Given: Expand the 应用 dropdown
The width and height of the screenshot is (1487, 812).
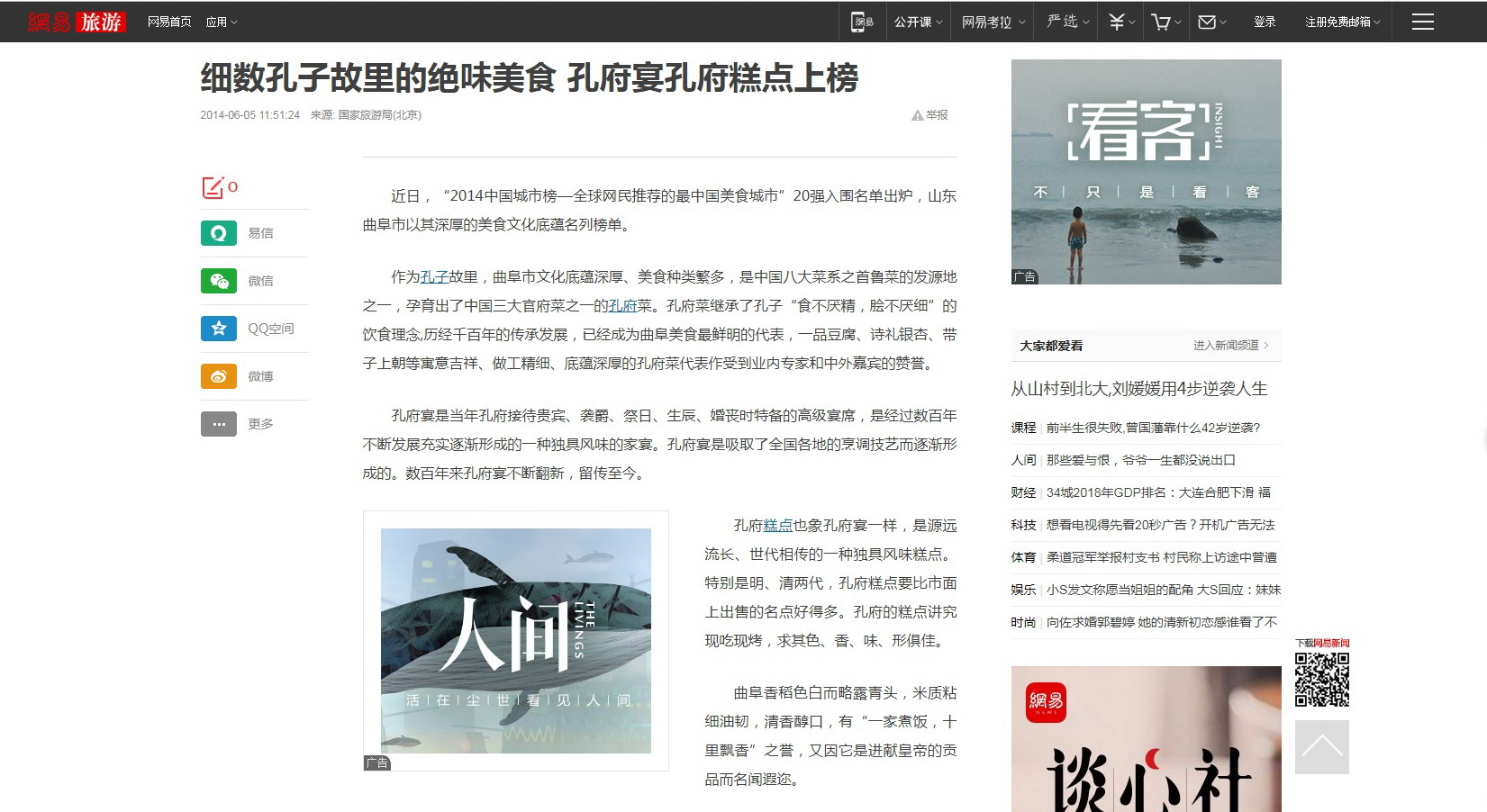Looking at the screenshot, I should [x=221, y=22].
